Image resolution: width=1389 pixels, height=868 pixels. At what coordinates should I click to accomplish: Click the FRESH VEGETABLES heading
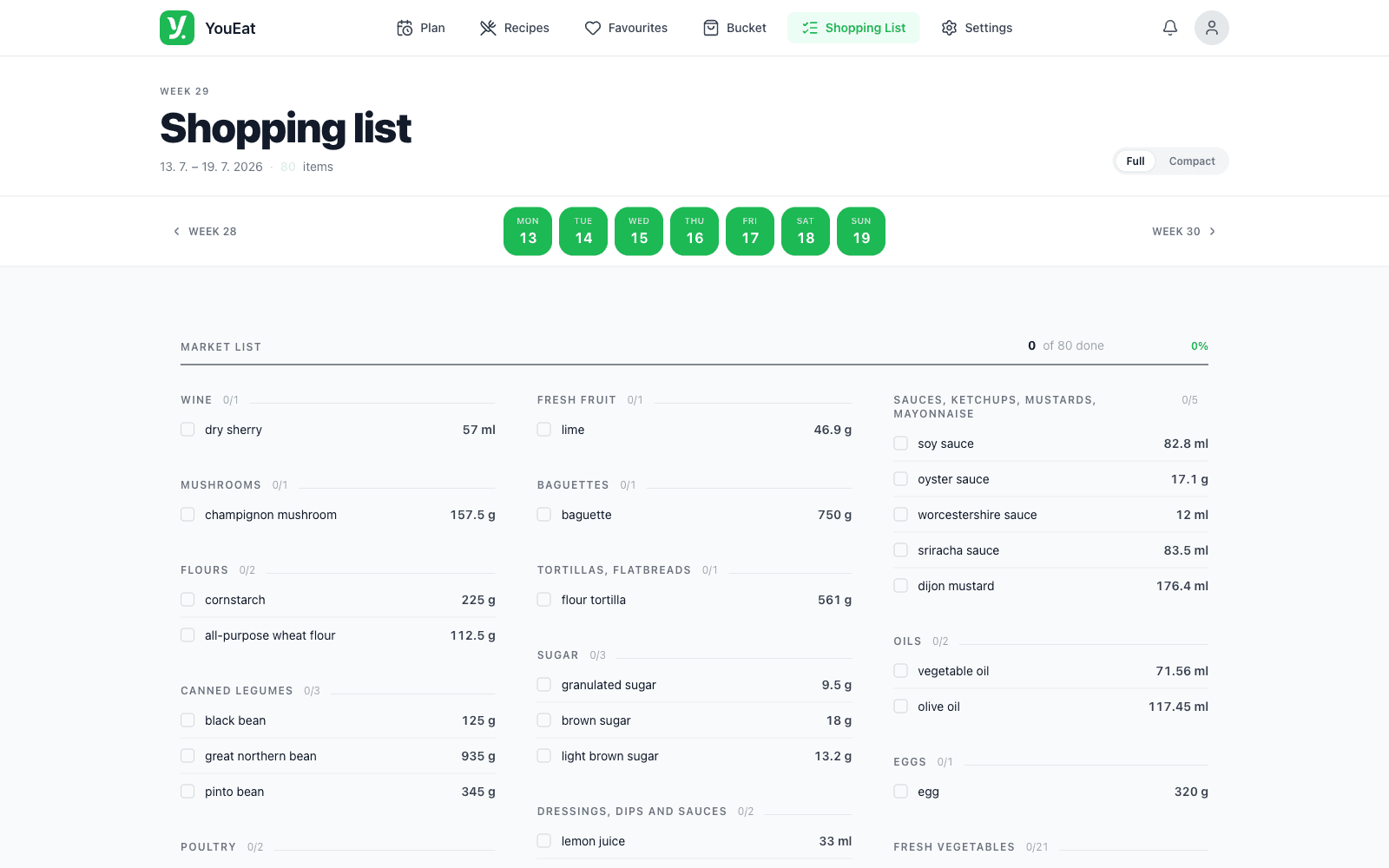point(954,847)
